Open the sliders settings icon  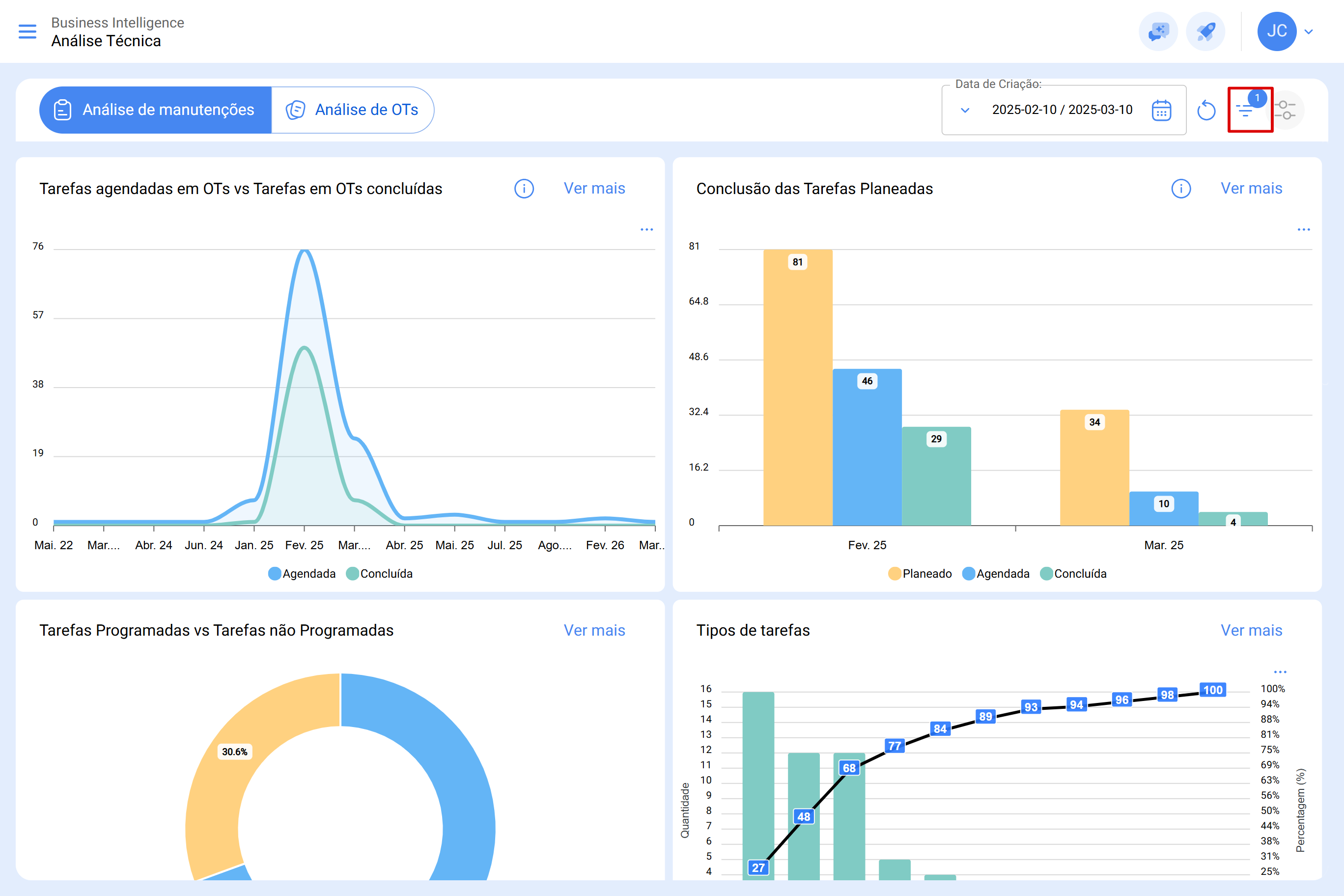pyautogui.click(x=1285, y=110)
